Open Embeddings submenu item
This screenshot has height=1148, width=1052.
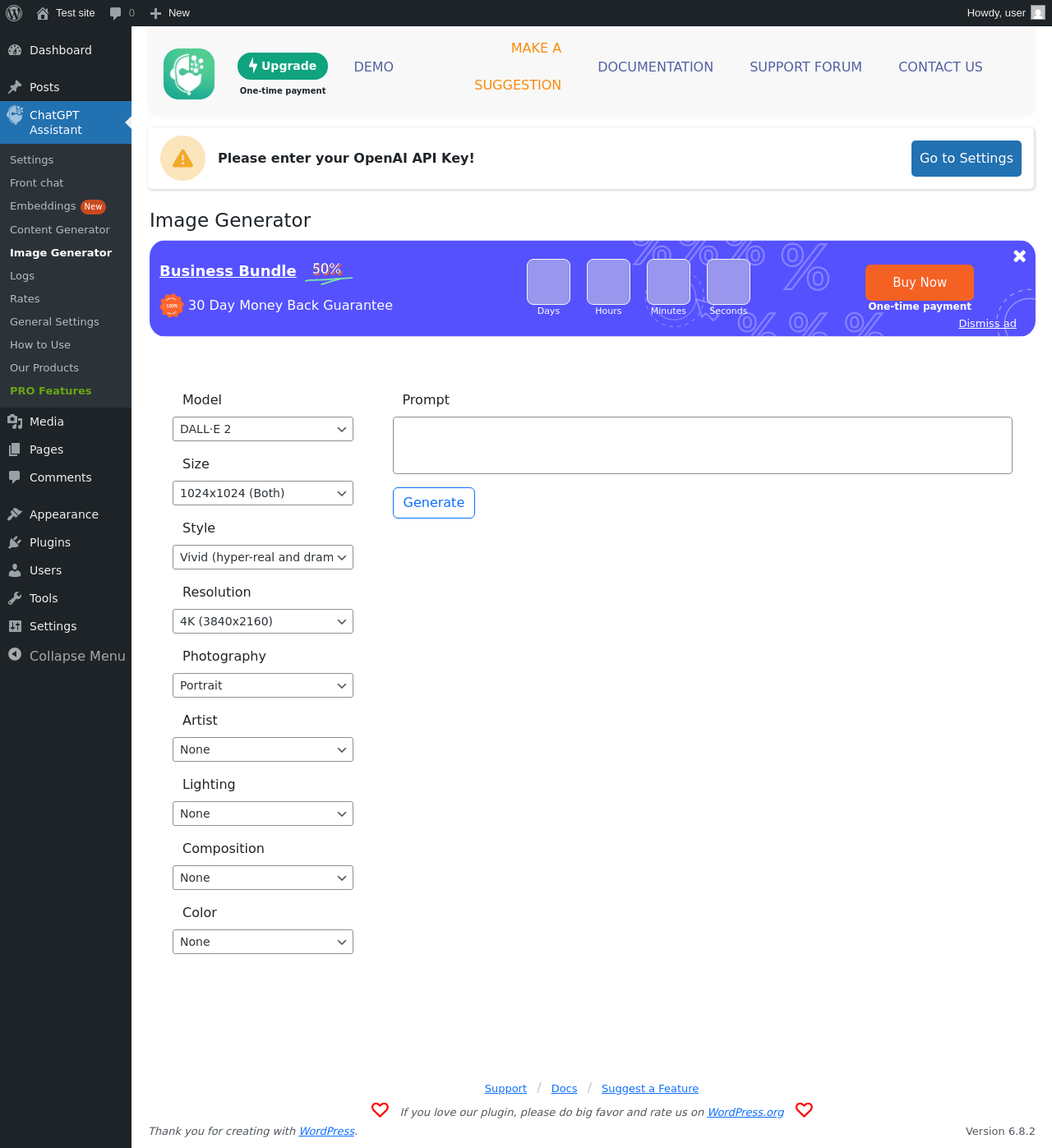pos(66,206)
